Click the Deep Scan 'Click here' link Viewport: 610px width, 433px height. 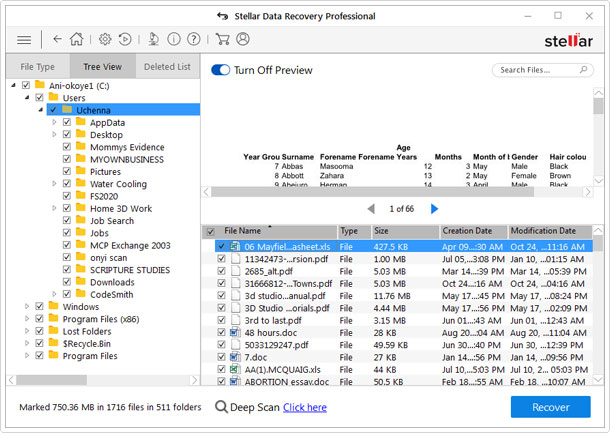click(x=305, y=407)
